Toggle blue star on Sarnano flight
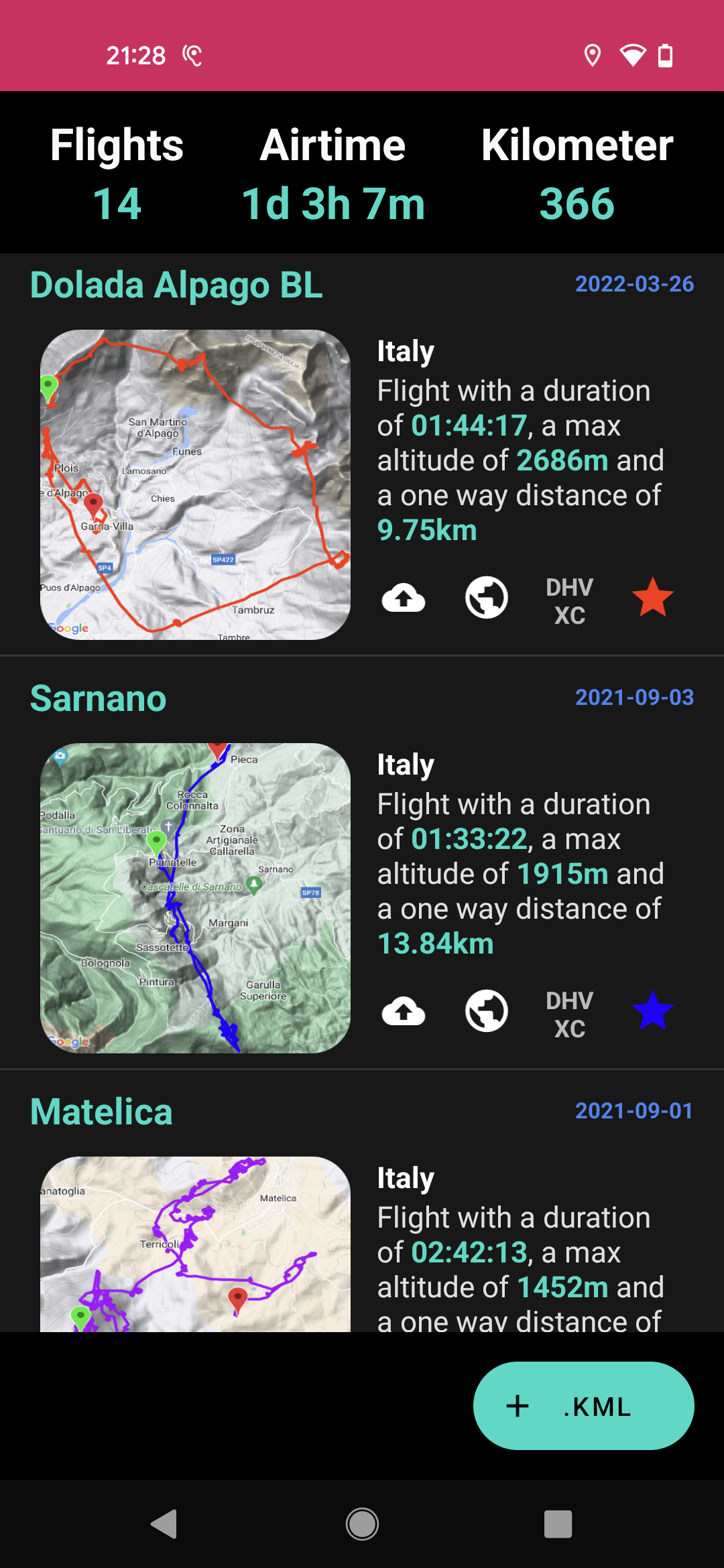 [653, 1010]
